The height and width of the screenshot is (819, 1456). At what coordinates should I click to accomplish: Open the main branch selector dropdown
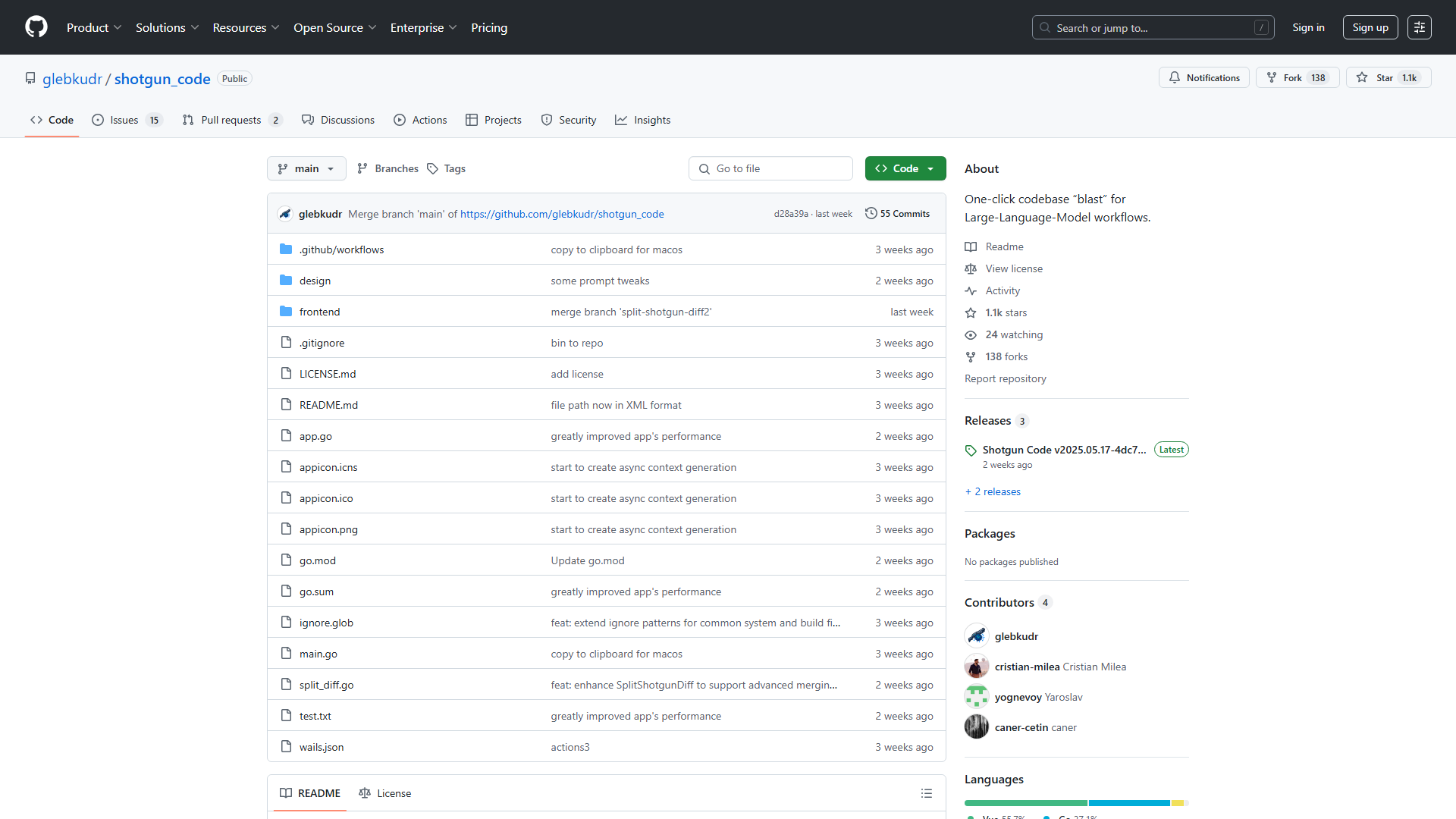(306, 168)
